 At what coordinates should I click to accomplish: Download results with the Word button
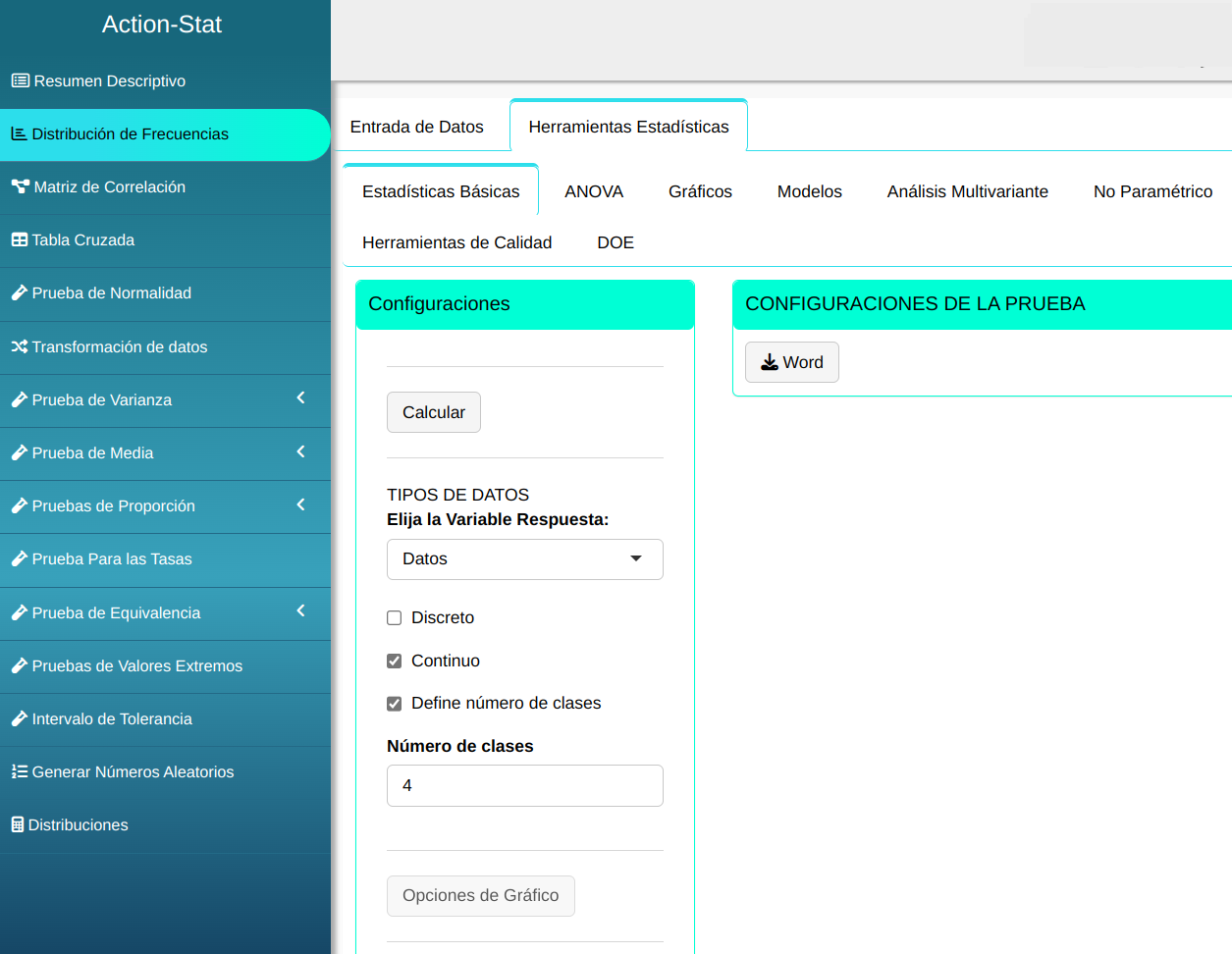coord(791,362)
